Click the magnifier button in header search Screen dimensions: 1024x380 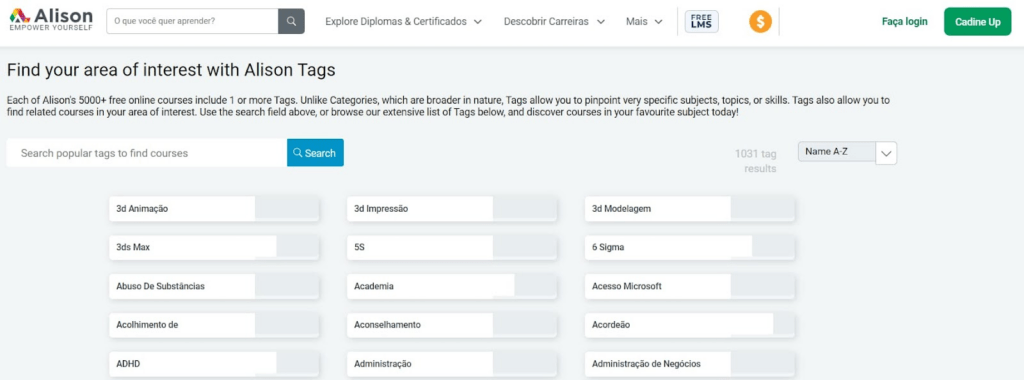pyautogui.click(x=291, y=21)
